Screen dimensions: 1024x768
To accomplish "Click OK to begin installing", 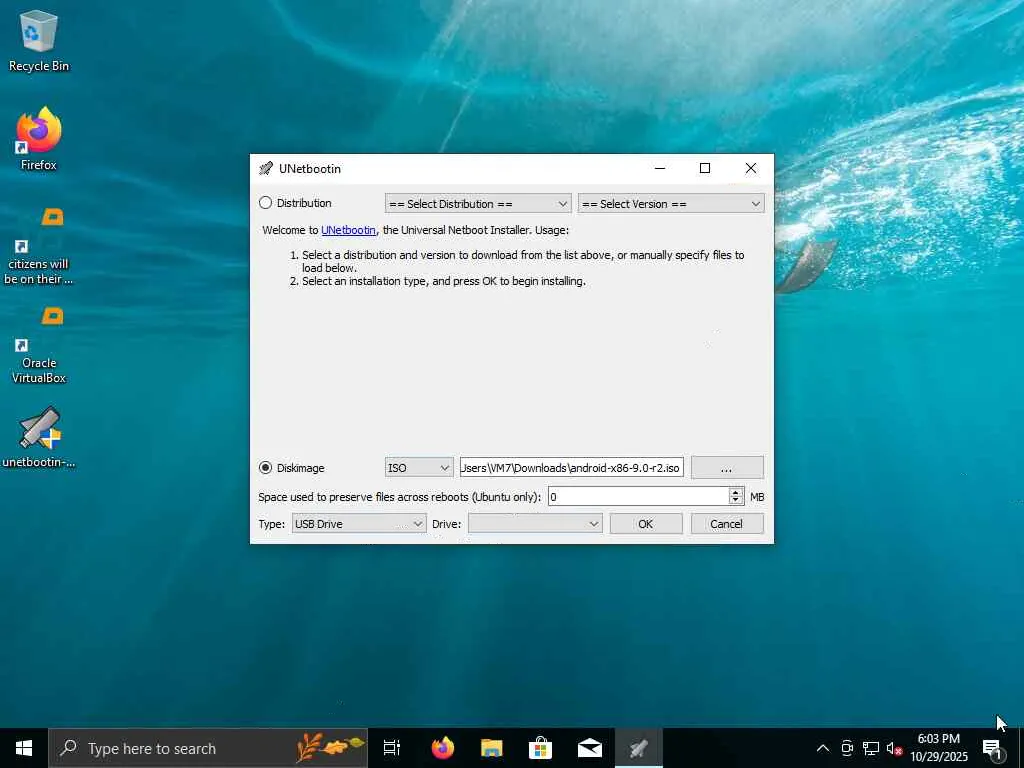I will point(646,524).
